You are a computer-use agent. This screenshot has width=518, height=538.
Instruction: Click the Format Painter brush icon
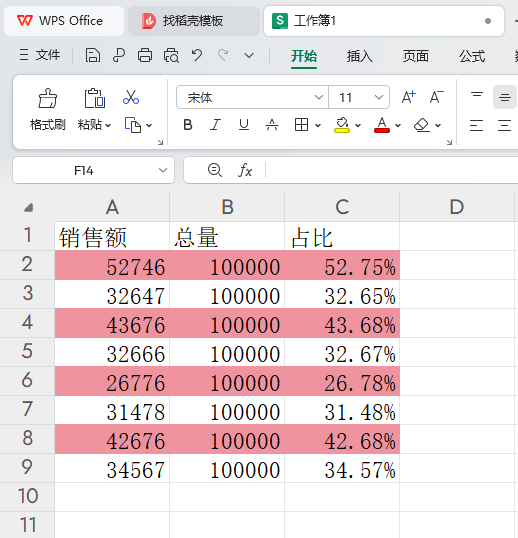(47, 98)
